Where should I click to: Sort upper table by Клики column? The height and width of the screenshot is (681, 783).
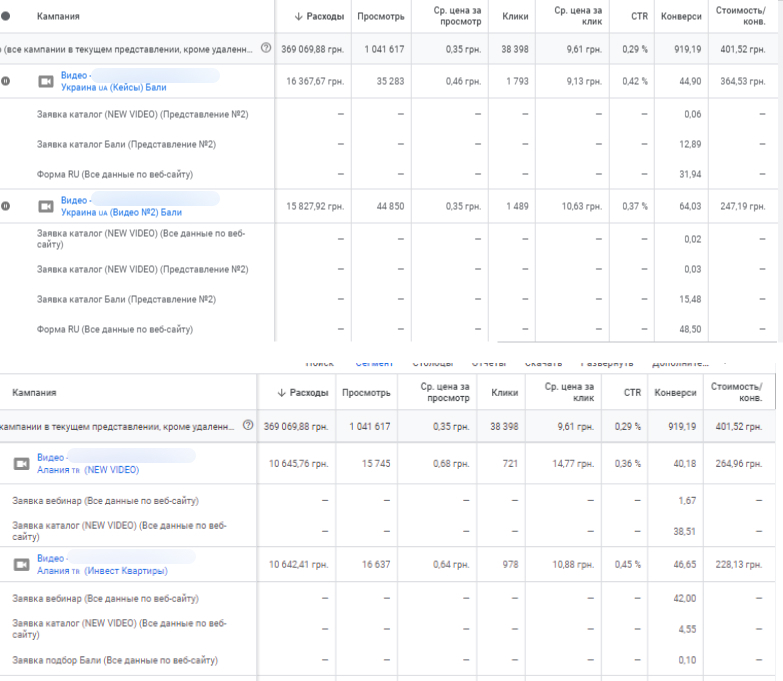click(x=515, y=16)
